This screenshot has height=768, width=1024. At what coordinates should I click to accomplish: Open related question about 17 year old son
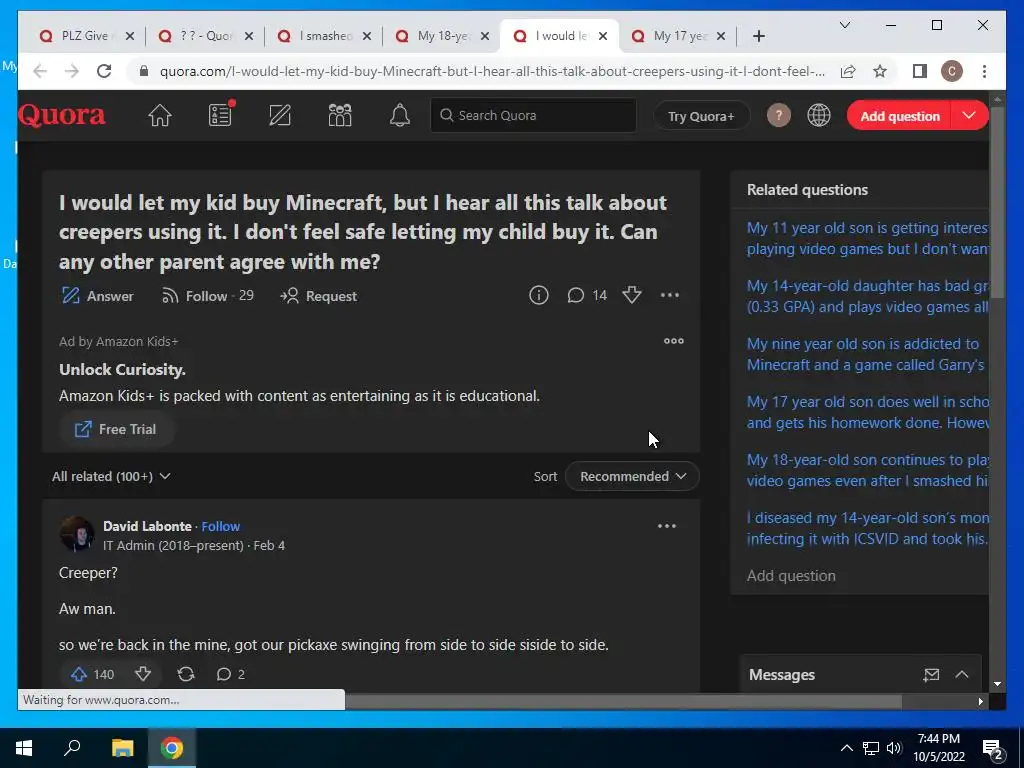[867, 412]
